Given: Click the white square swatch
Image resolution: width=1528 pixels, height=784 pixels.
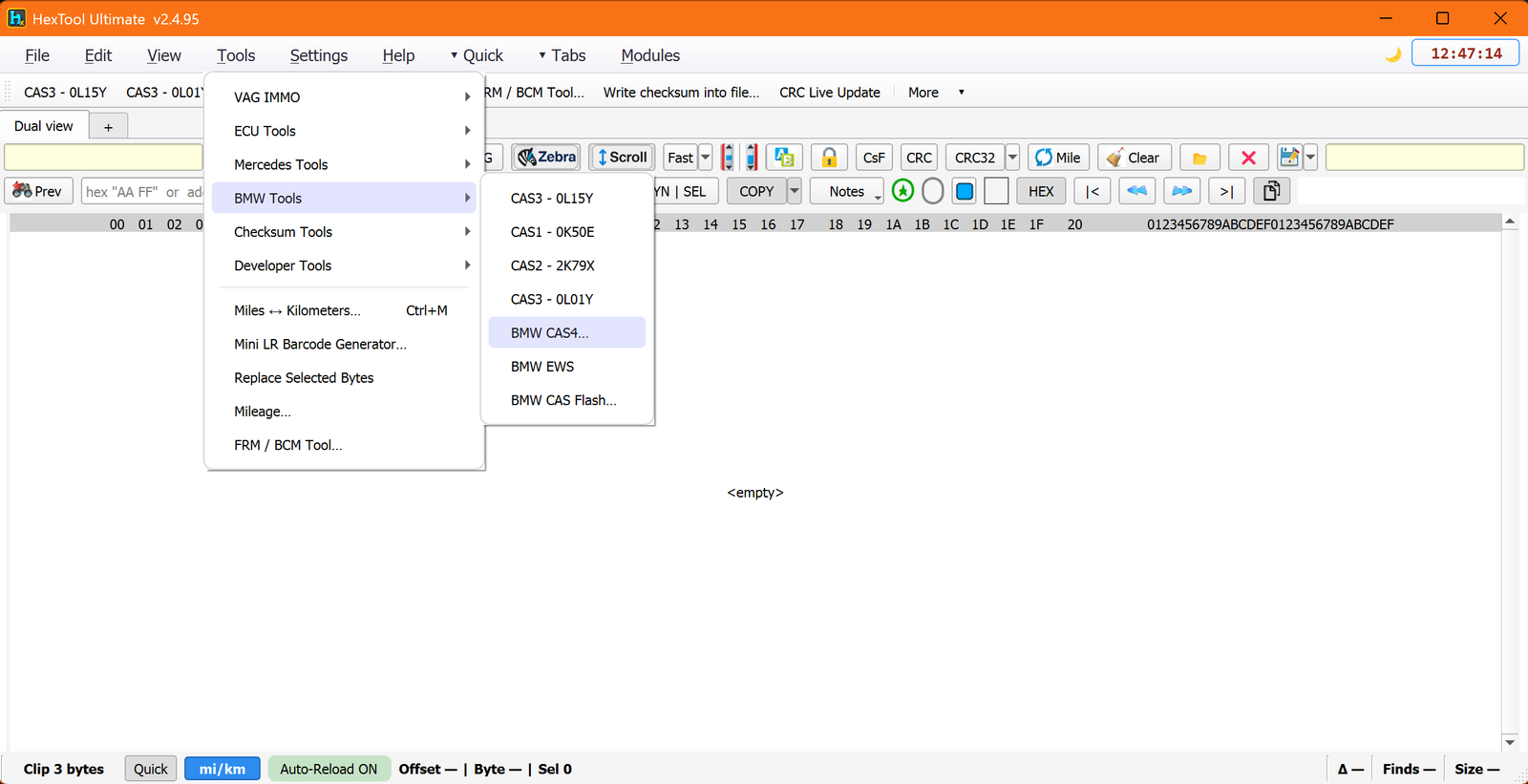Looking at the screenshot, I should point(996,191).
